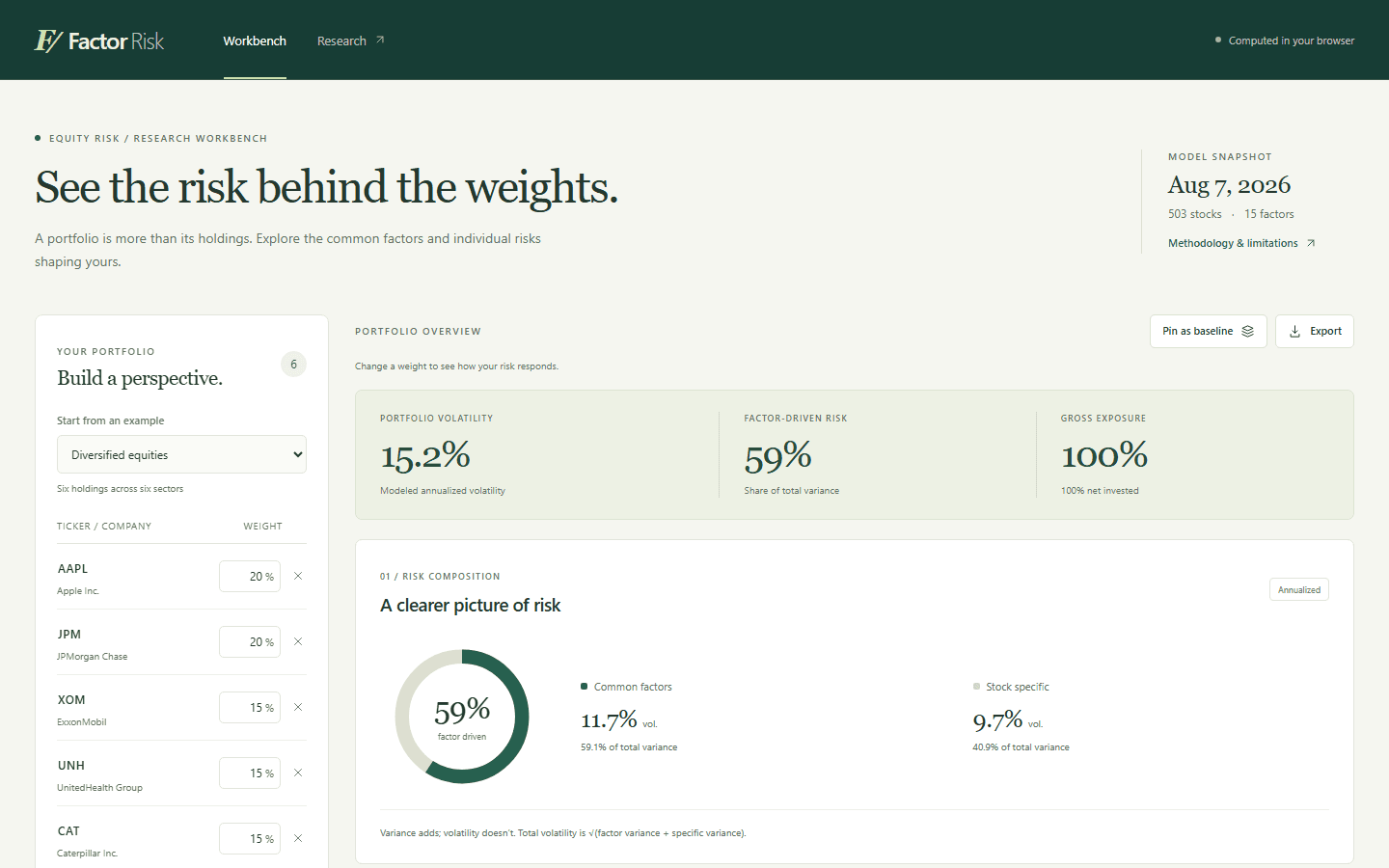This screenshot has width=1389, height=868.
Task: Click Pin as baseline button
Action: click(1208, 331)
